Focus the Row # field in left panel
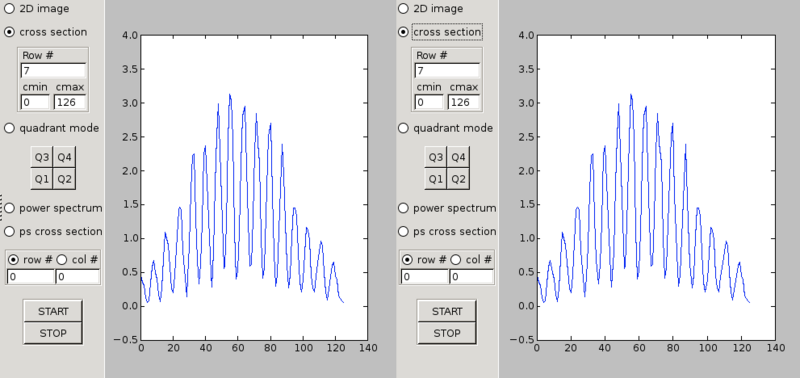Screen dimensions: 800x378 tap(53, 70)
